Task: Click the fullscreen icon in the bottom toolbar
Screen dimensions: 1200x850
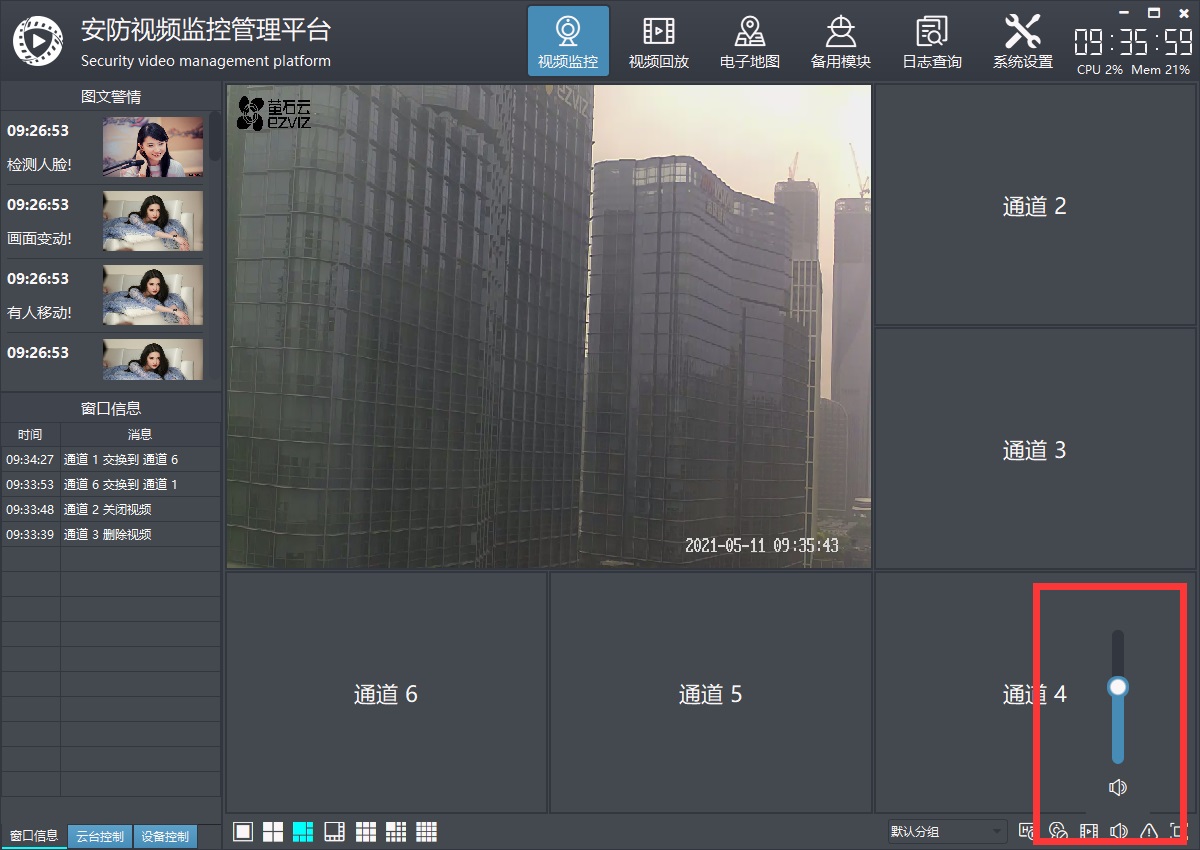Action: point(1179,831)
